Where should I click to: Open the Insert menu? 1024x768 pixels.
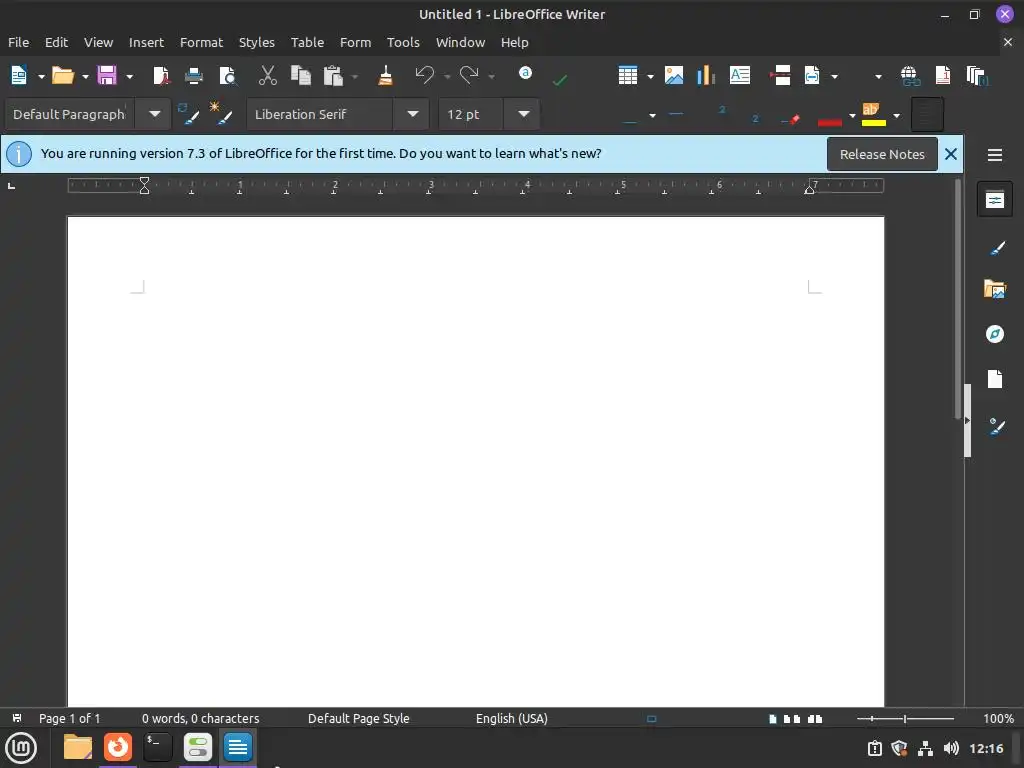[x=146, y=42]
